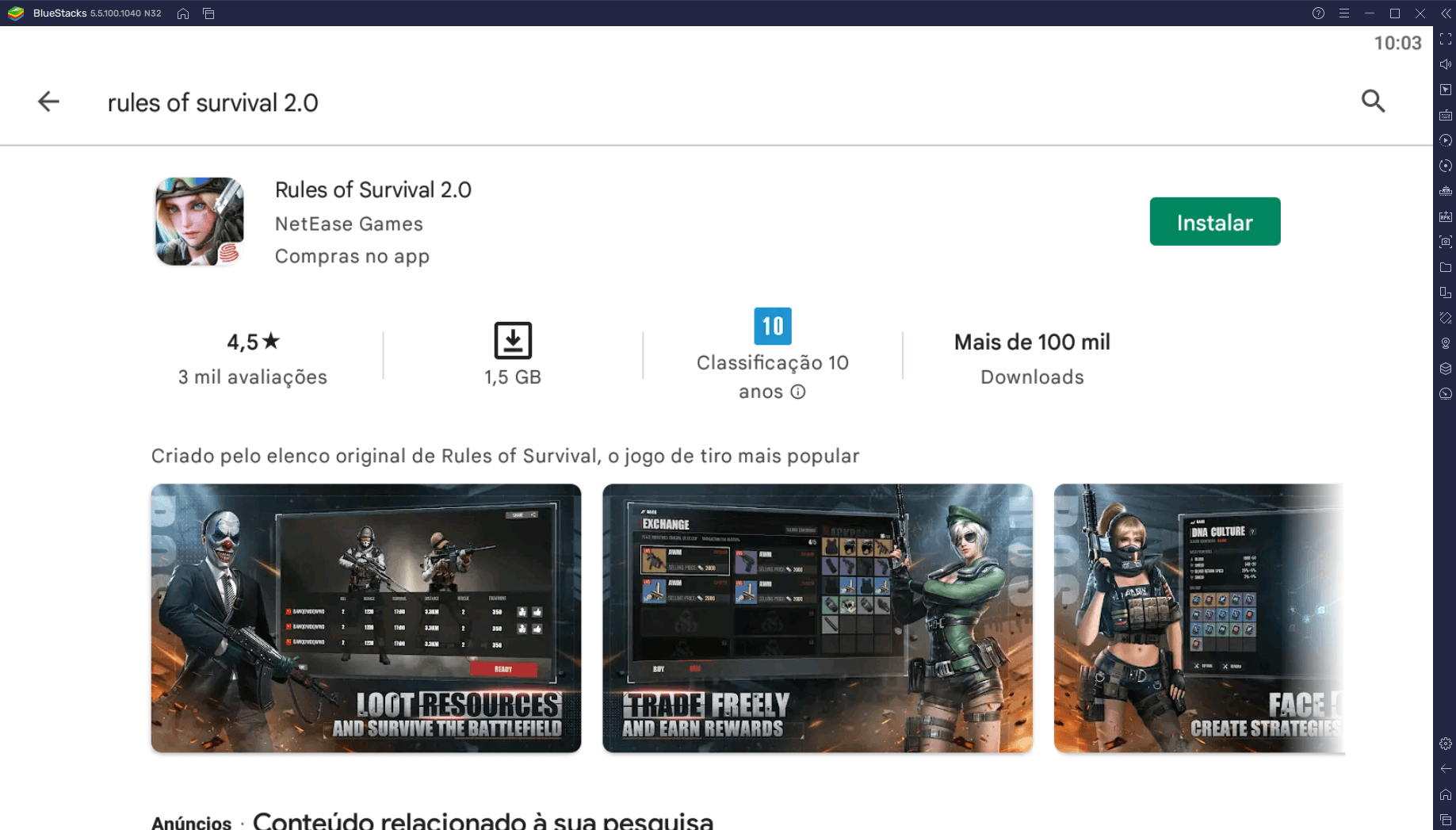The width and height of the screenshot is (1456, 830).
Task: Click the 10:03 clock display
Action: [x=1397, y=44]
